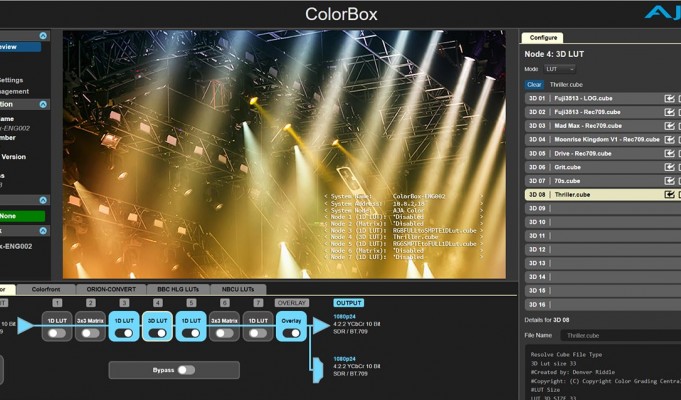
Task: Click the blue OUTPUT label badge
Action: coord(349,303)
